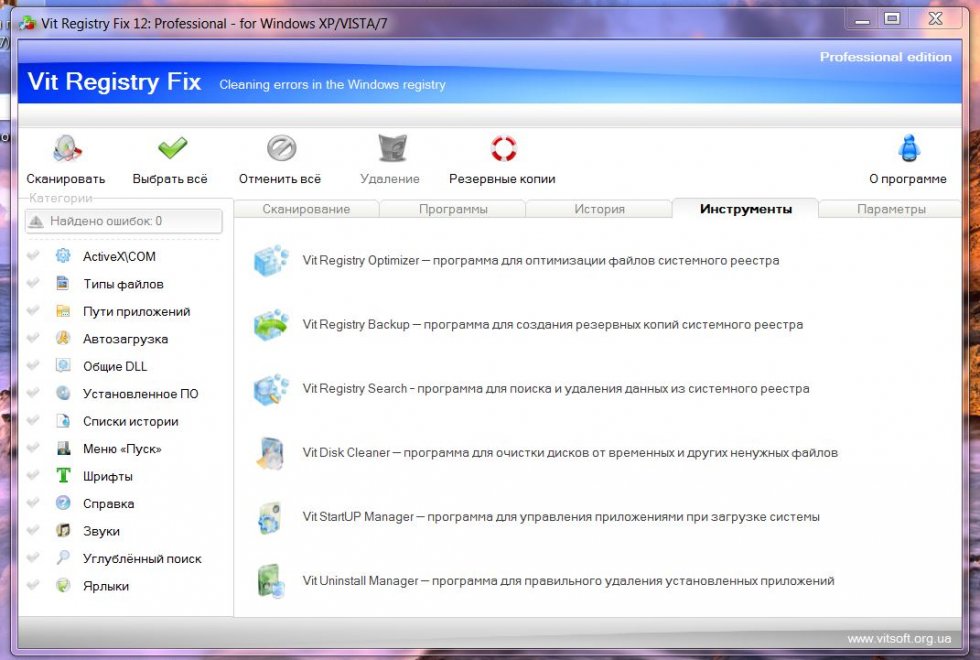Screen dimensions: 980x660
Task: Click the Ярлыки category icon
Action: [x=63, y=586]
